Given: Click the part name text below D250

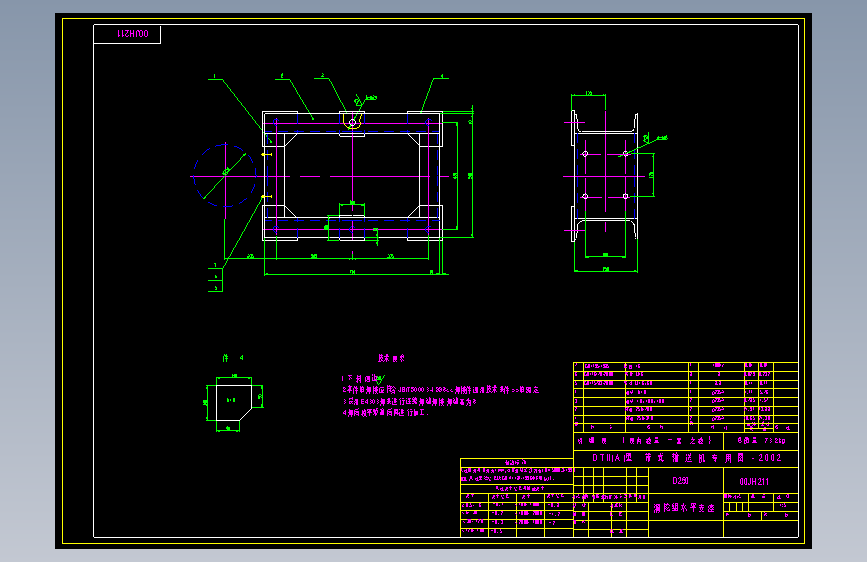Looking at the screenshot, I should click(x=684, y=508).
